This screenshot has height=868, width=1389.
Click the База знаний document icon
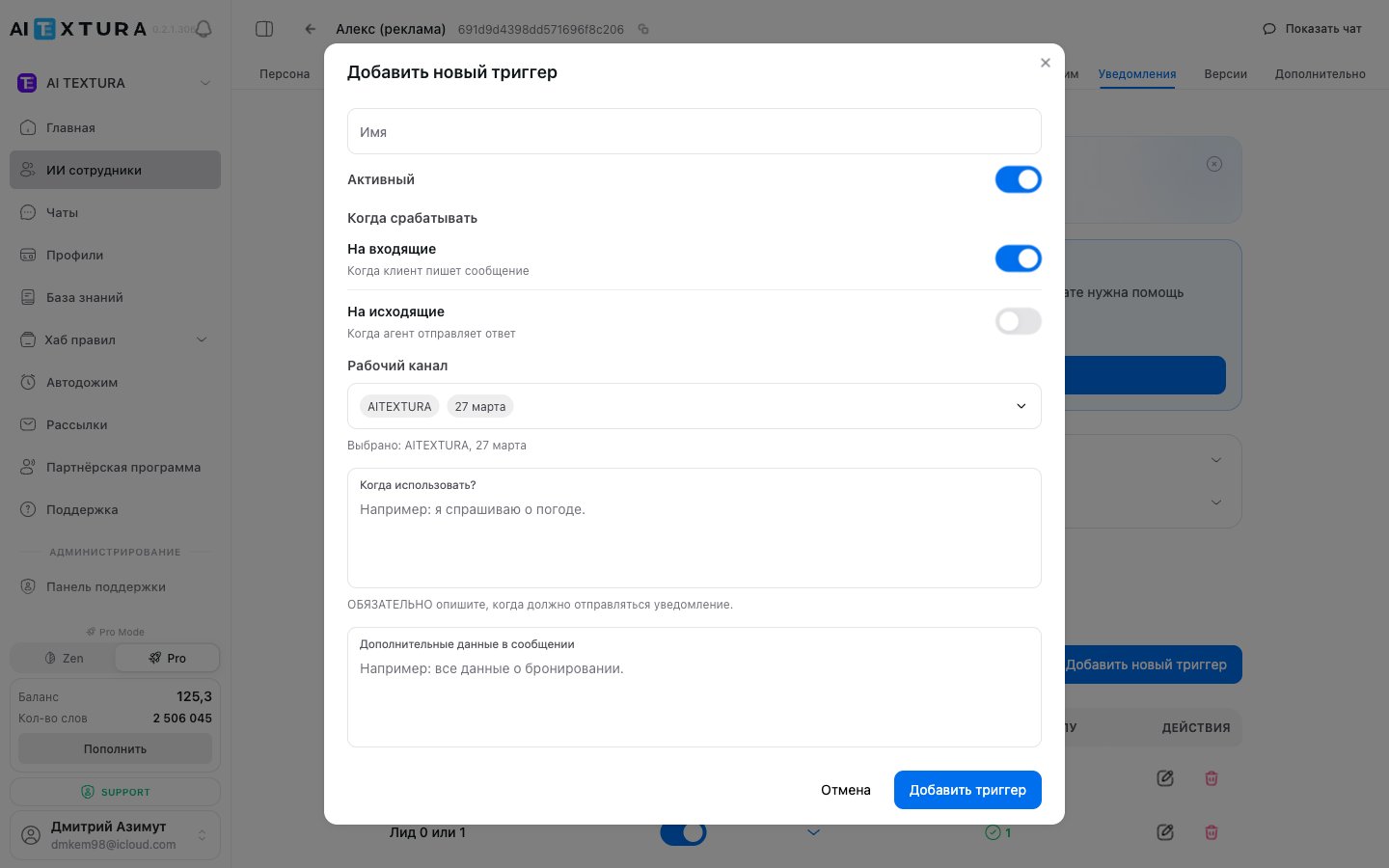tap(28, 297)
